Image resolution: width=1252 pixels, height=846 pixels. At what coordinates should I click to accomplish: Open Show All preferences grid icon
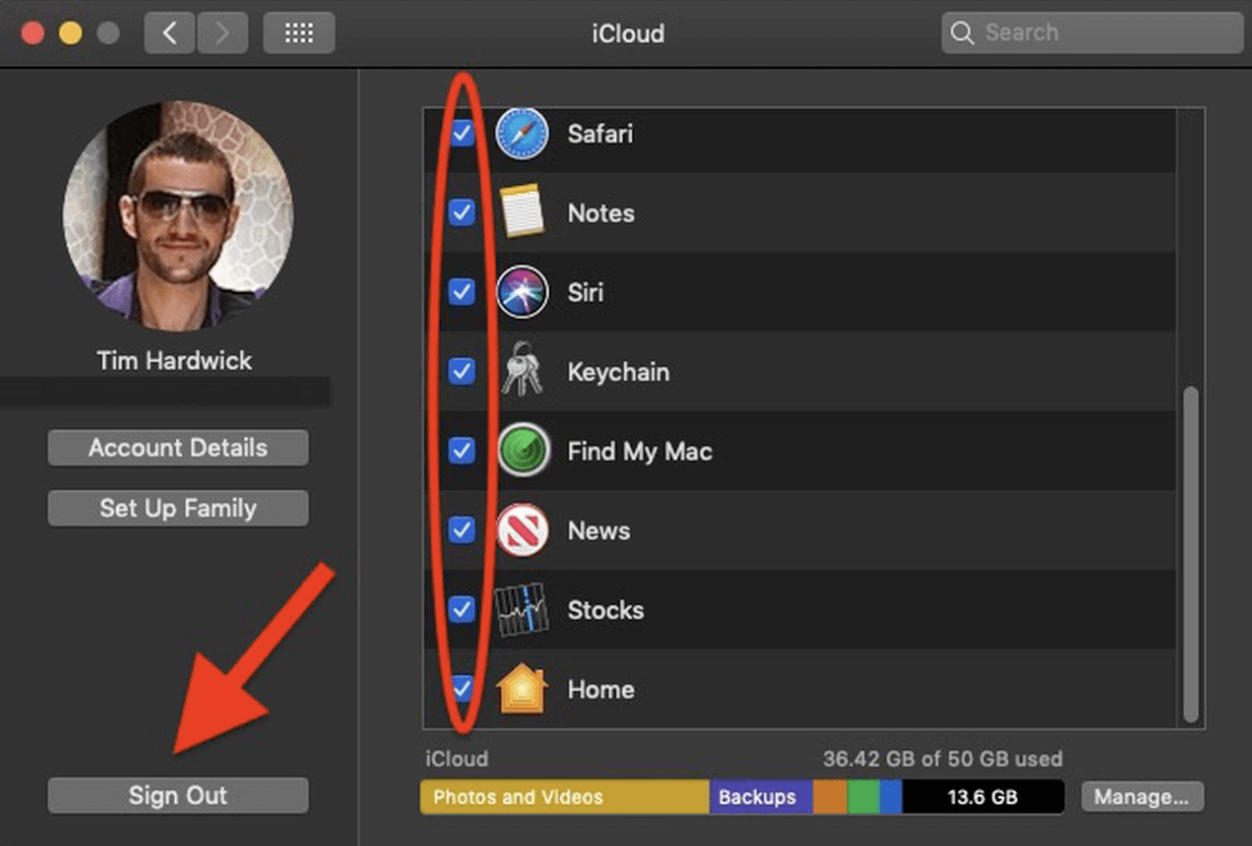click(298, 31)
